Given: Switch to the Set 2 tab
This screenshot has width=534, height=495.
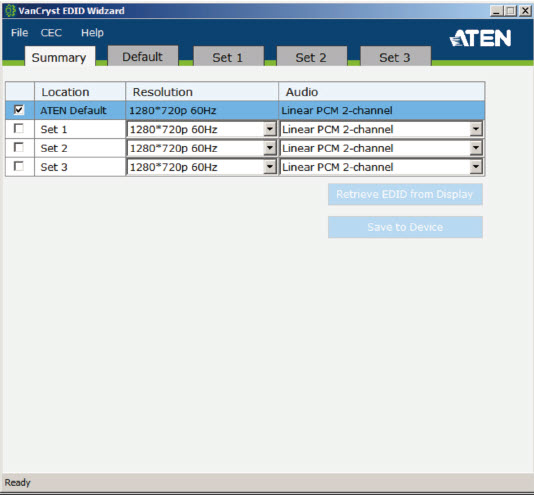Looking at the screenshot, I should coord(311,56).
